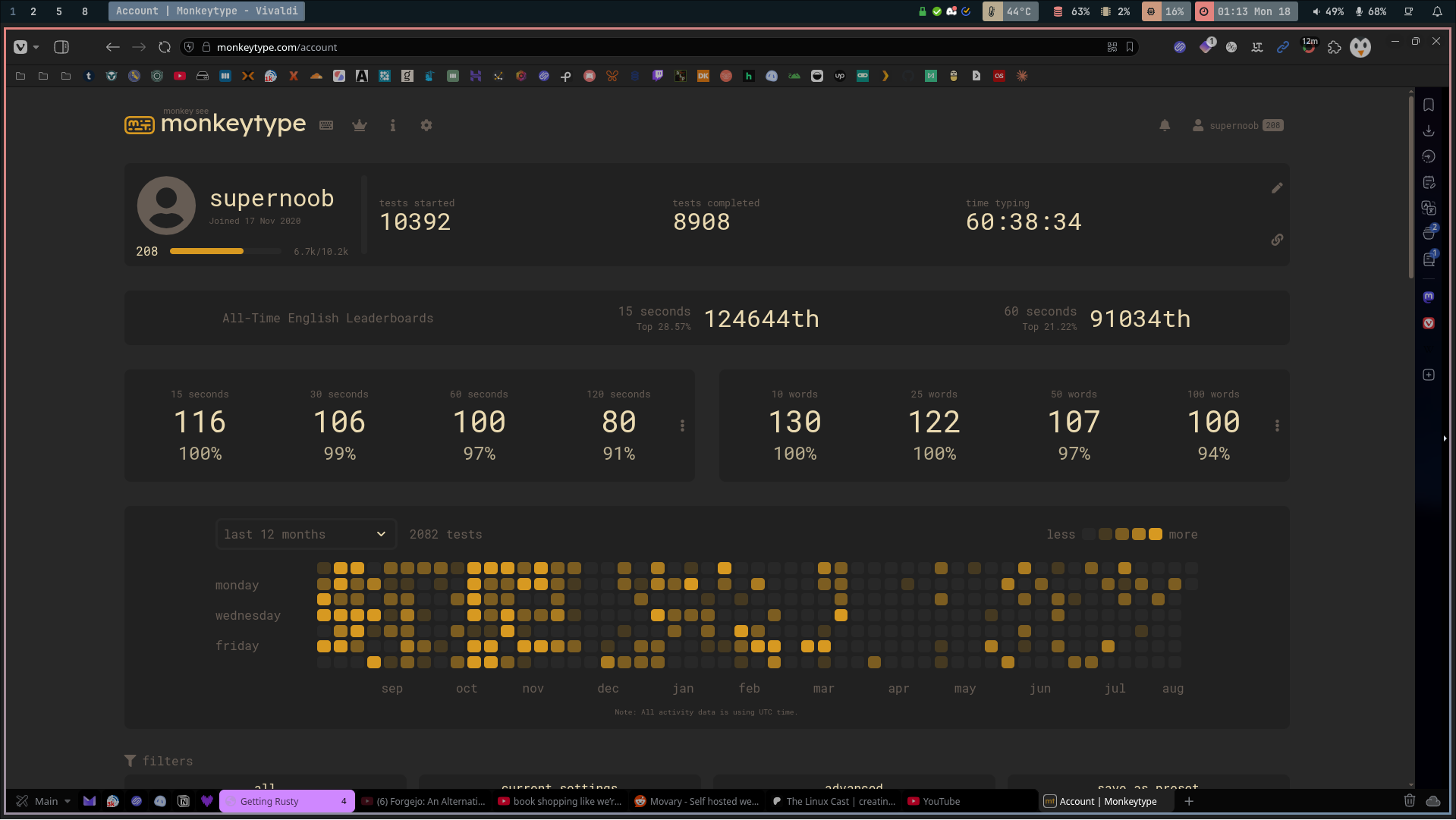Open the keyboard typing test icon
This screenshot has width=1456, height=820.
[x=326, y=125]
